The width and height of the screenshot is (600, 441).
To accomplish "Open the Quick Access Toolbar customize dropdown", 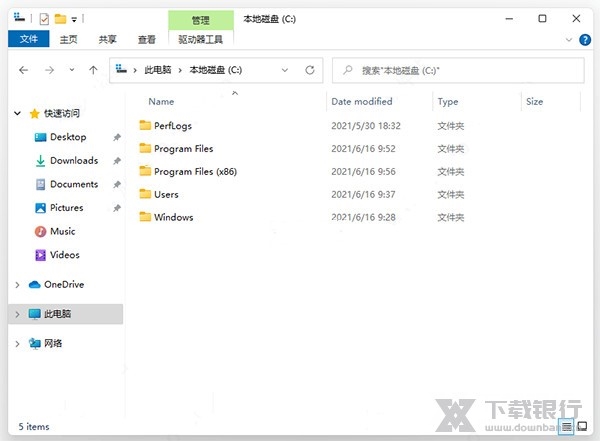I will [x=74, y=19].
